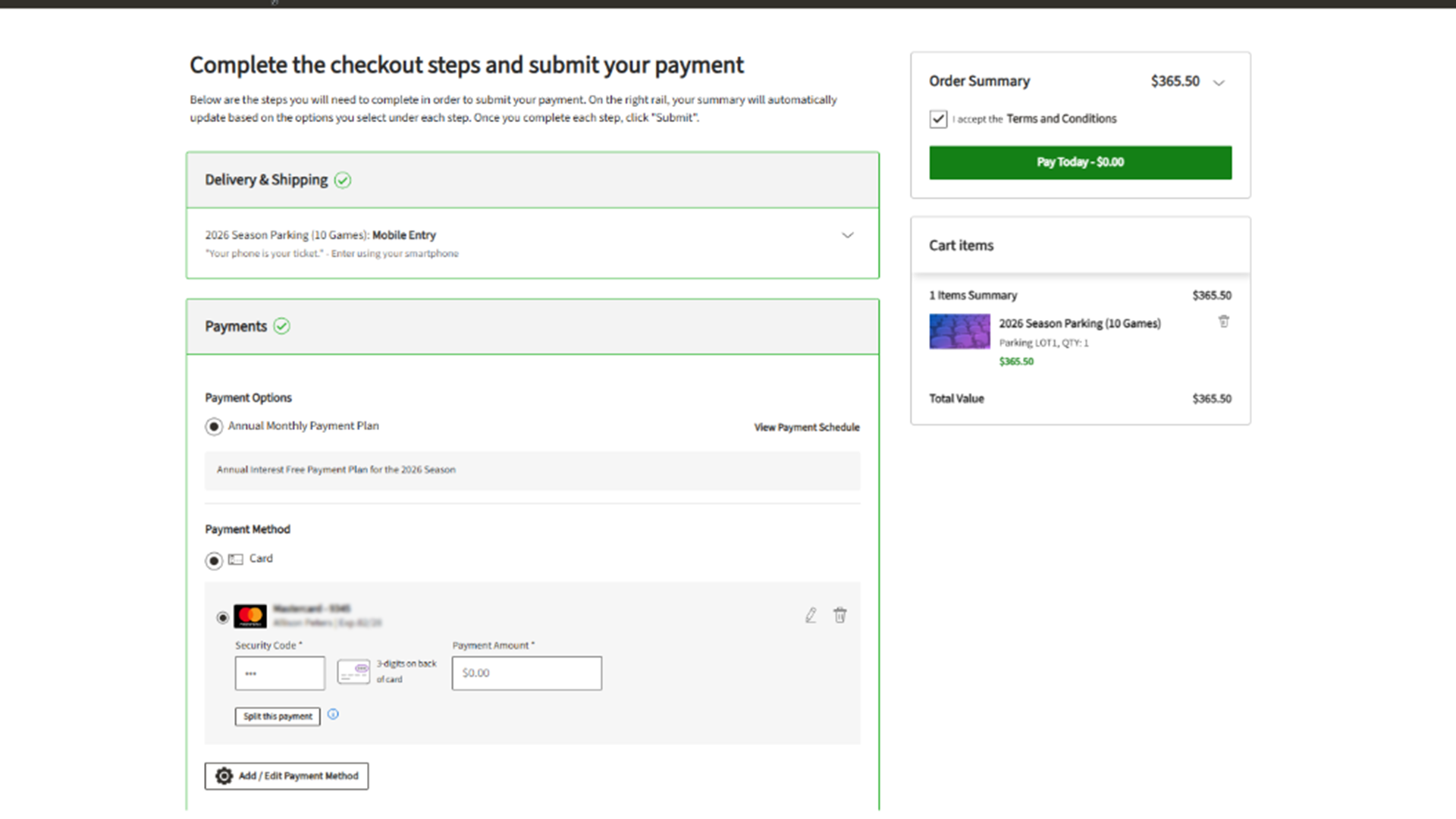Expand the Mobile Entry delivery option chevron
Screen dimensions: 1456x819
847,235
